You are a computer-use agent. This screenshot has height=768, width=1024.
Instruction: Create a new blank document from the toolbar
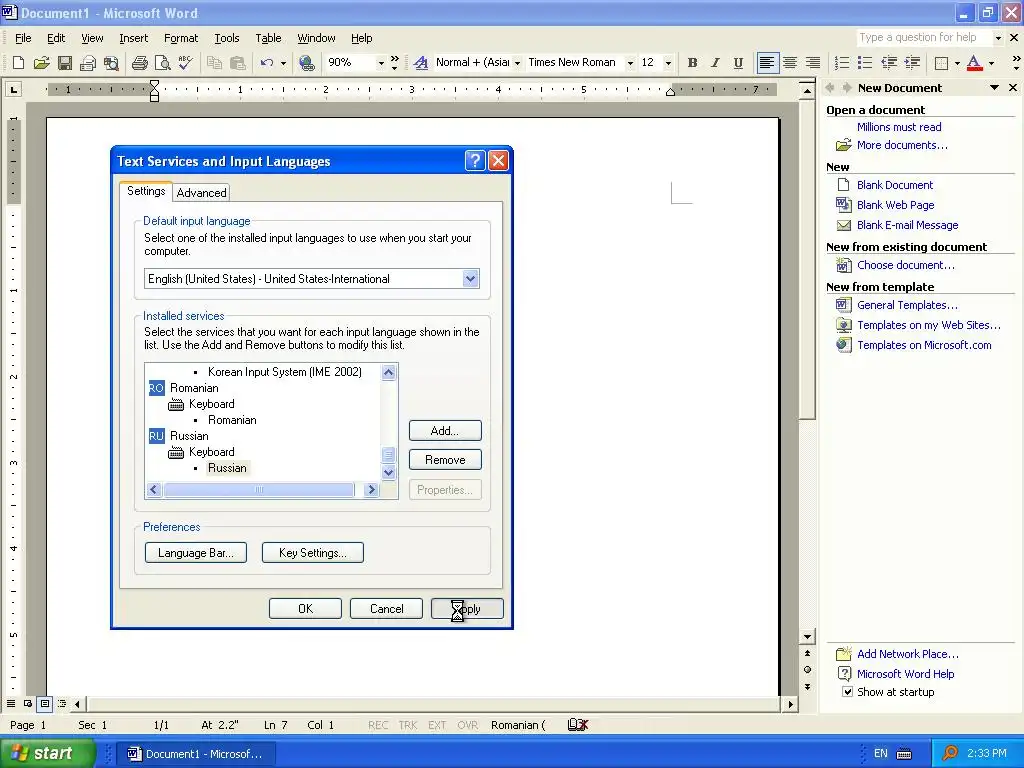click(x=18, y=63)
